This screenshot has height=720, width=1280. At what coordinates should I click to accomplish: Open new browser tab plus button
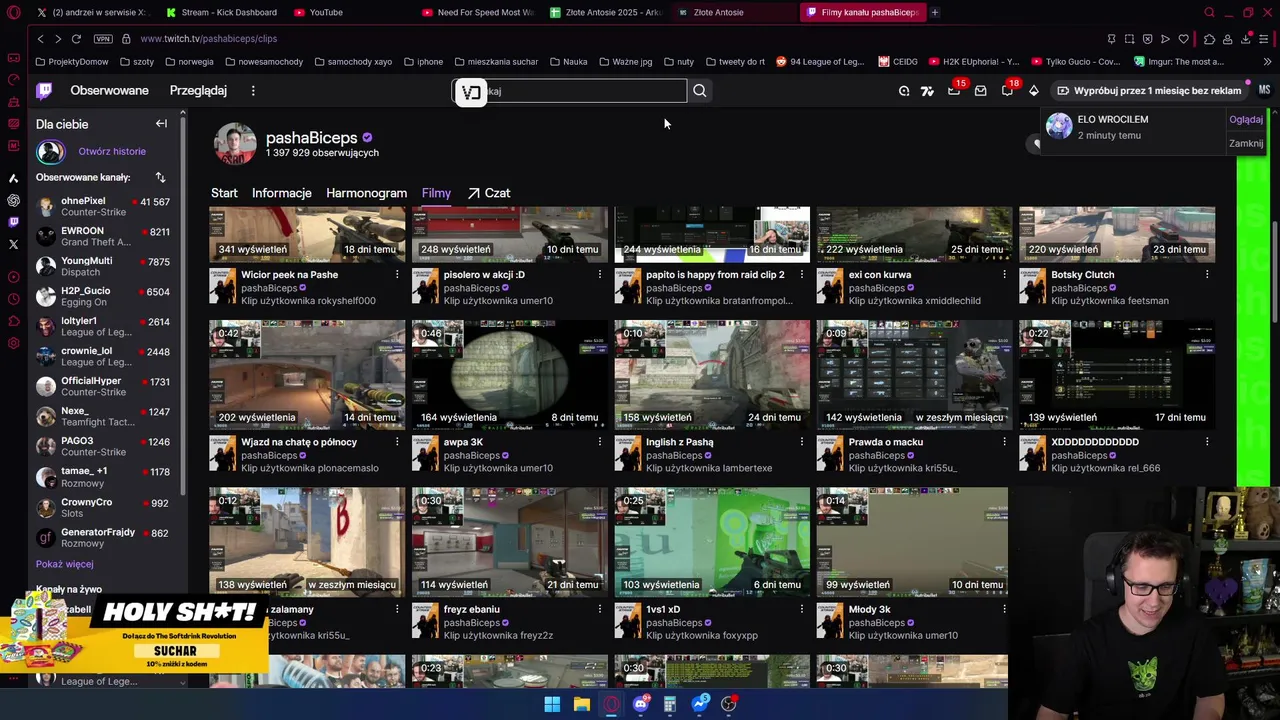[x=935, y=12]
